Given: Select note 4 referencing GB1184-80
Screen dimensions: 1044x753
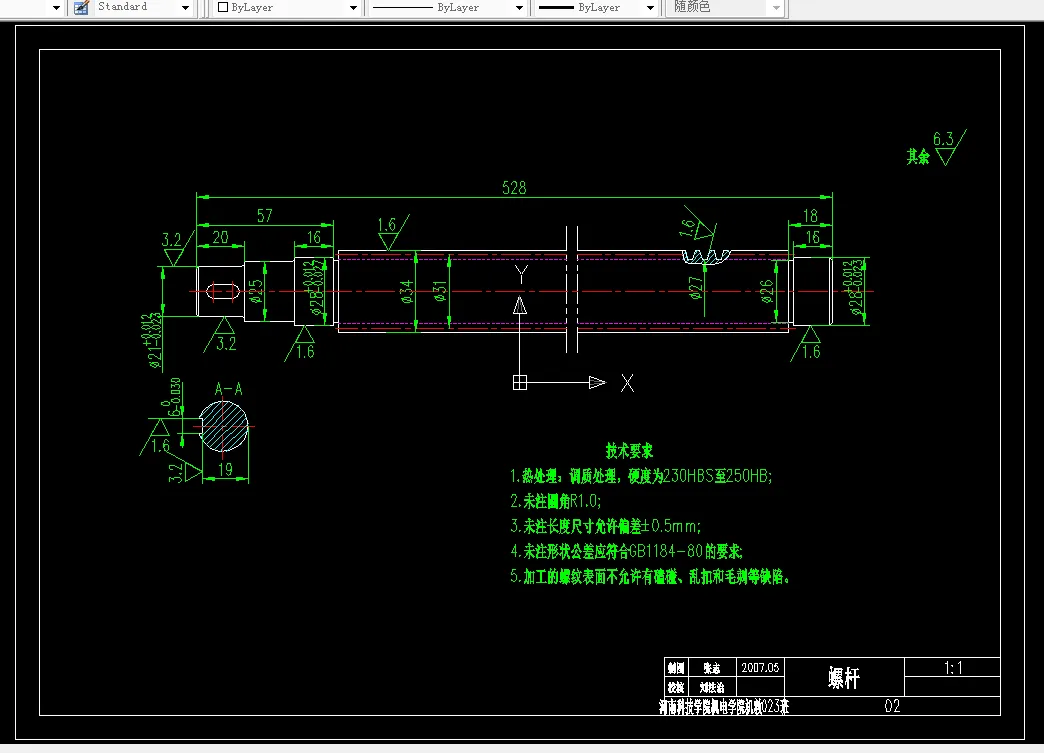Looking at the screenshot, I should [x=627, y=551].
